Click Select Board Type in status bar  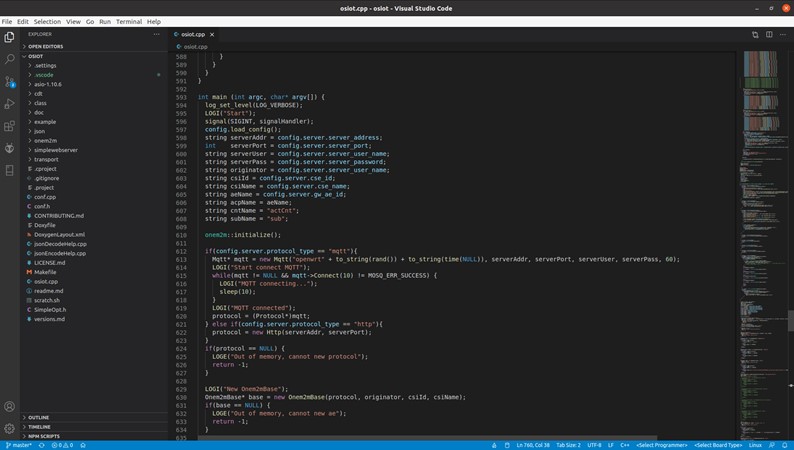[718, 445]
